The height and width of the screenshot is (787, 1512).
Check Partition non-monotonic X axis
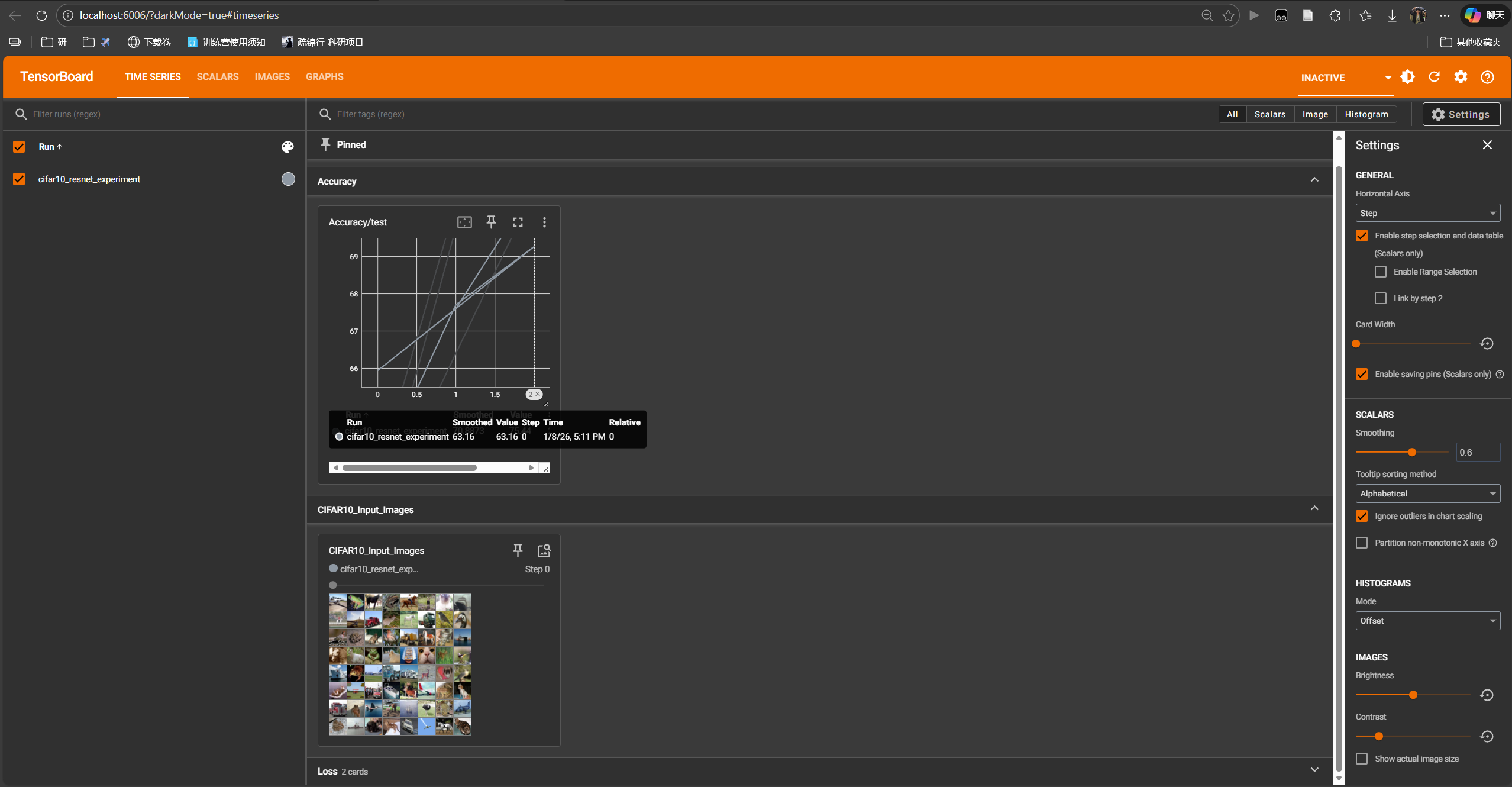coord(1362,543)
